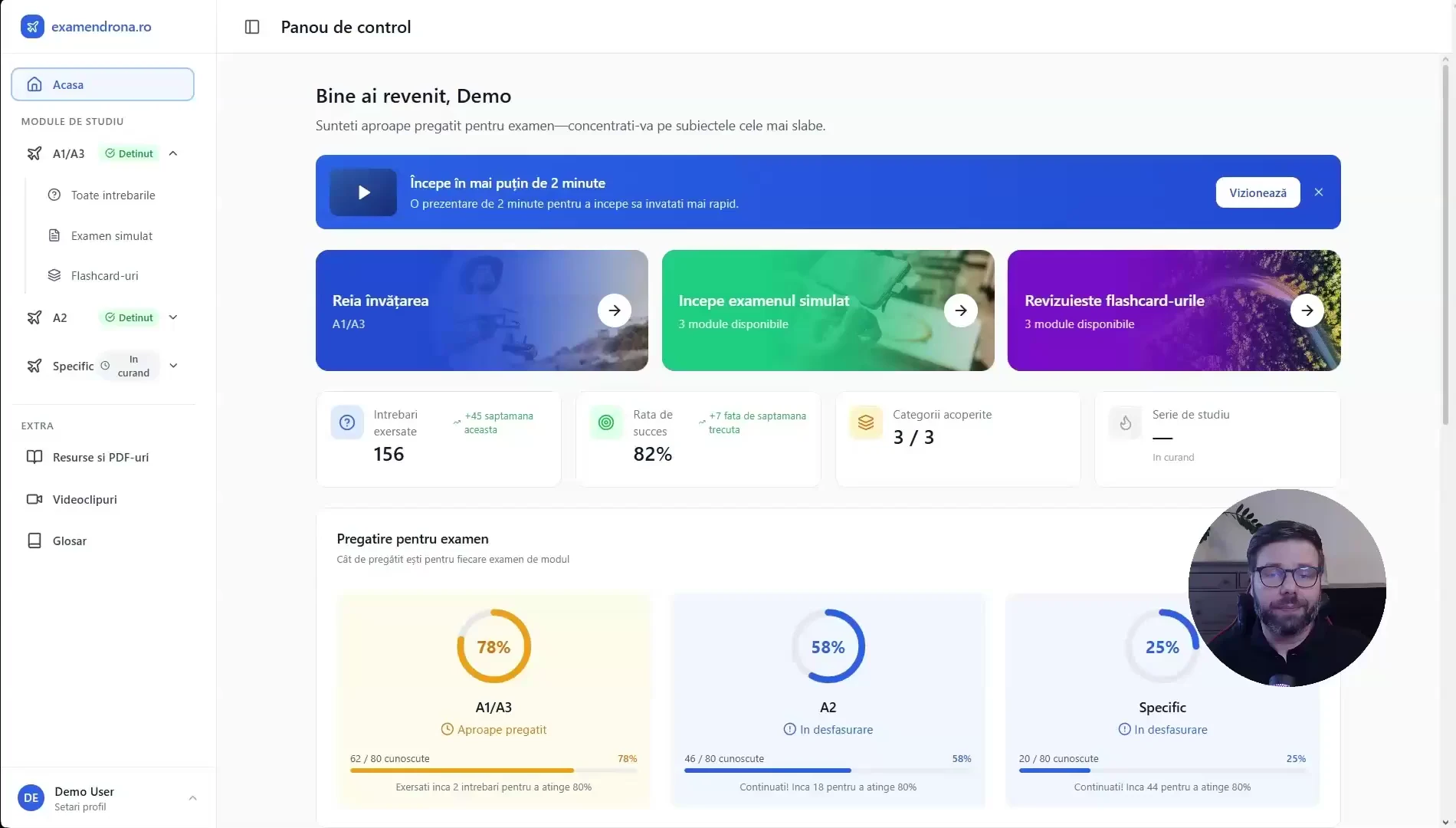The width and height of the screenshot is (1456, 828).
Task: Click the Glosar book icon
Action: (34, 540)
